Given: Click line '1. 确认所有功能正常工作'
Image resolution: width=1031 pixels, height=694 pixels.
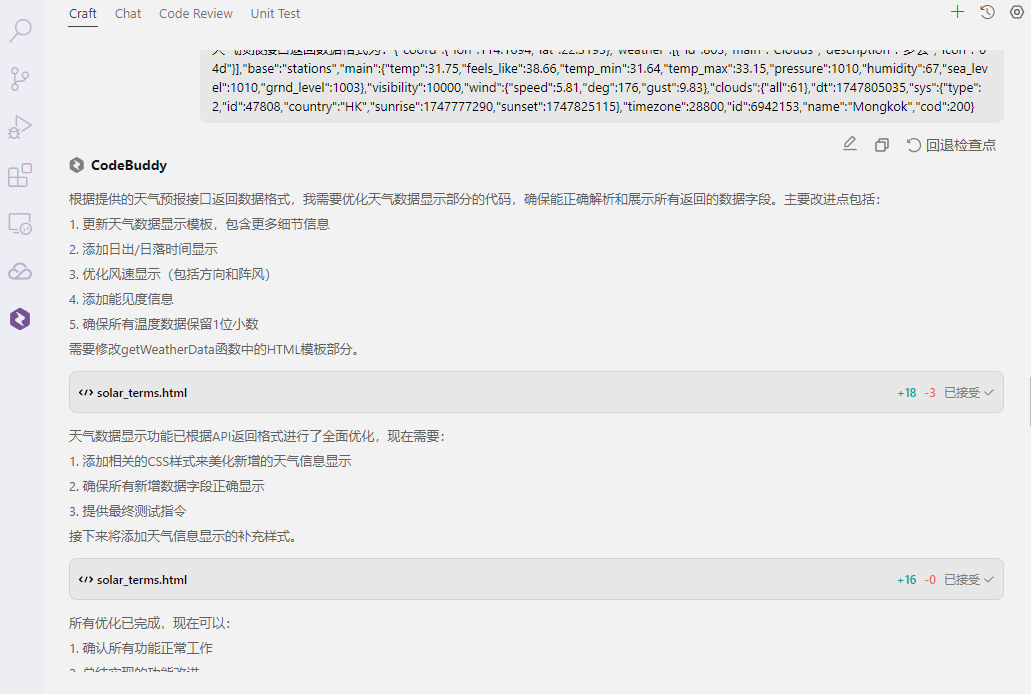Looking at the screenshot, I should point(141,648).
